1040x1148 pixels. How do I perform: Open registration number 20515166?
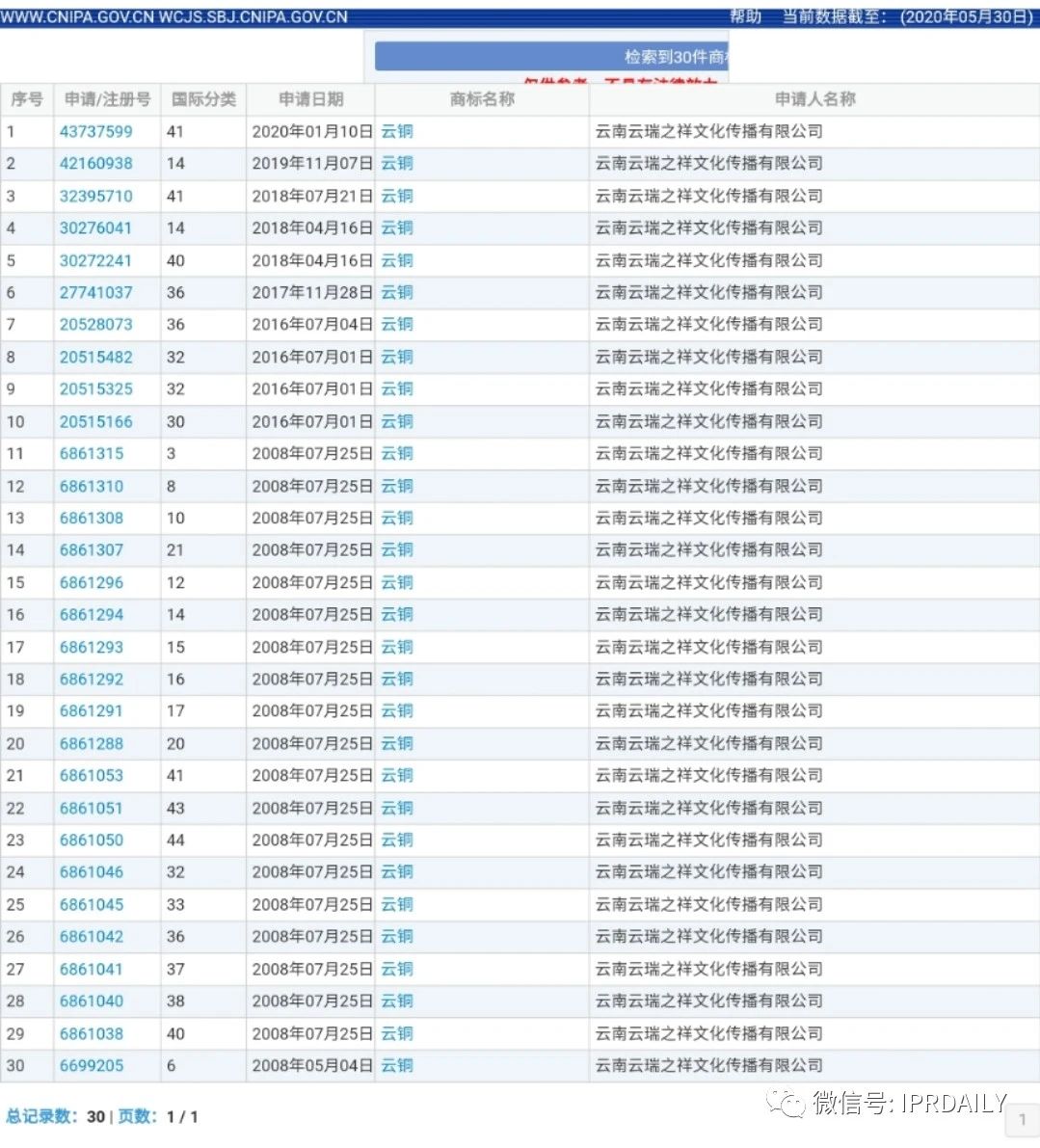pyautogui.click(x=95, y=422)
